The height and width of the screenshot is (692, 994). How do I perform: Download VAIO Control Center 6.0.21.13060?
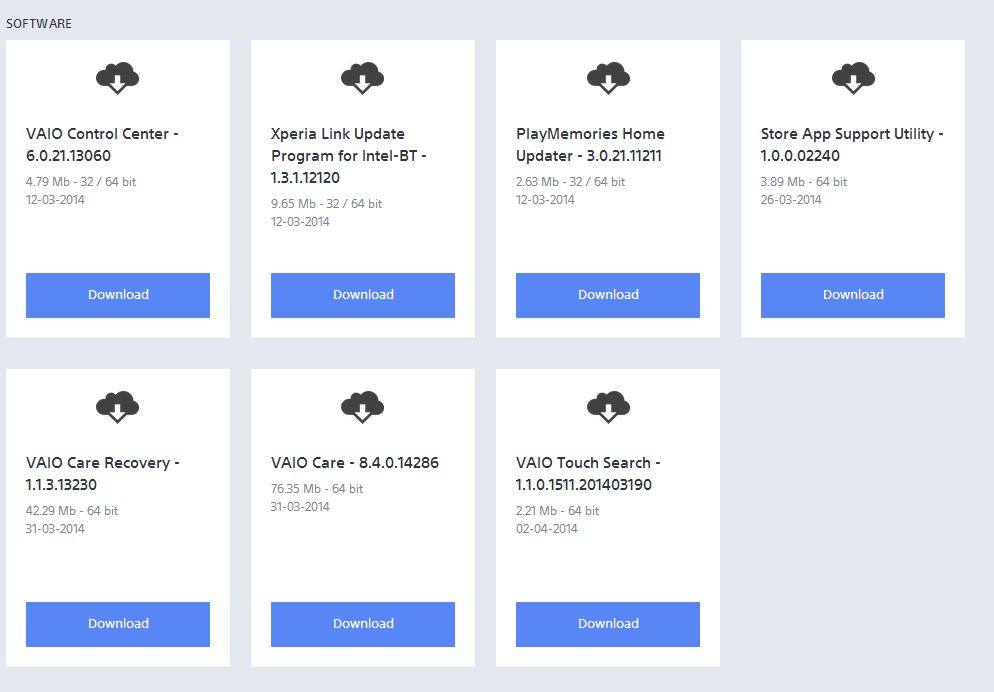pos(118,295)
